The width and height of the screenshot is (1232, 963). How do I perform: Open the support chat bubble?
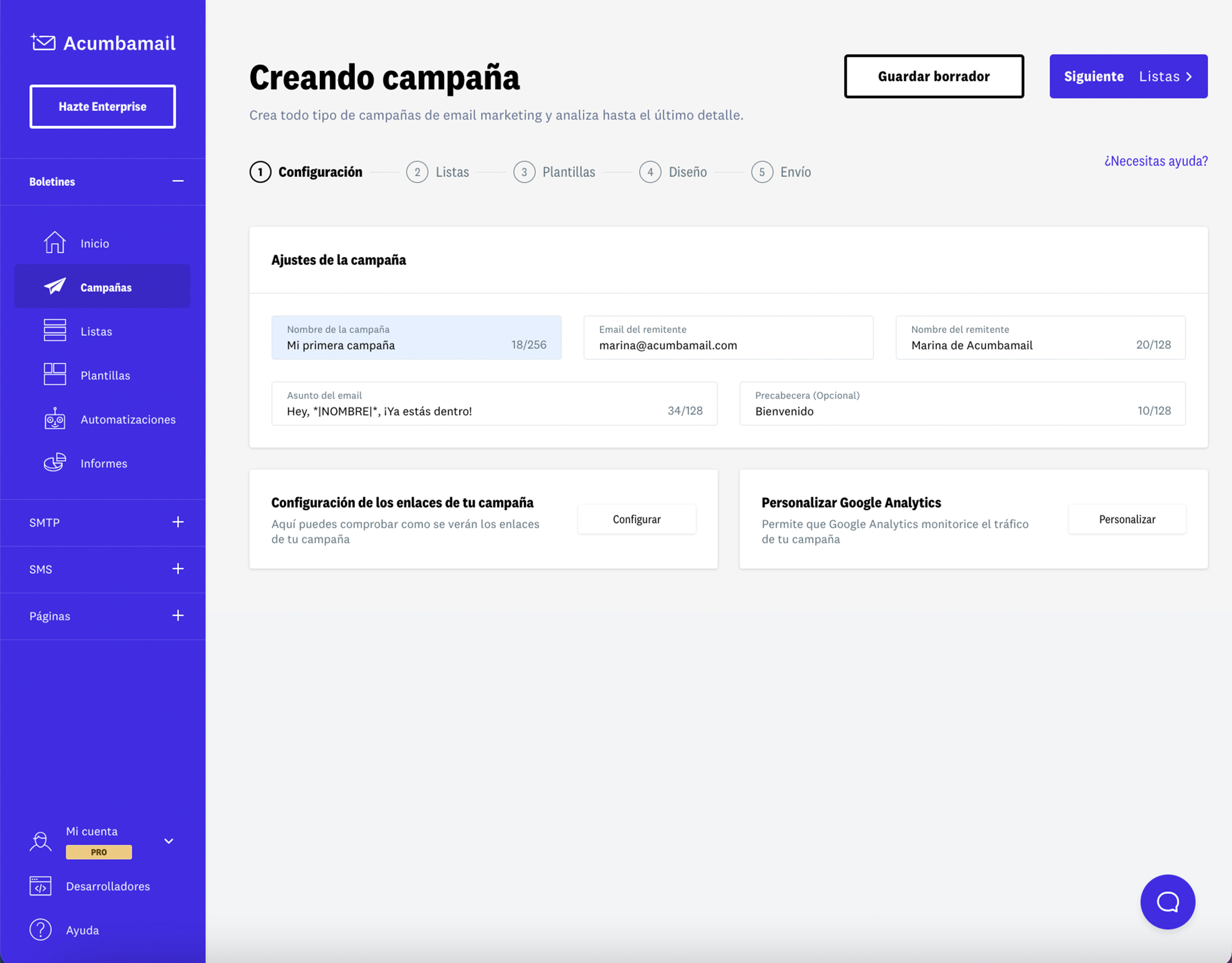pyautogui.click(x=1168, y=902)
